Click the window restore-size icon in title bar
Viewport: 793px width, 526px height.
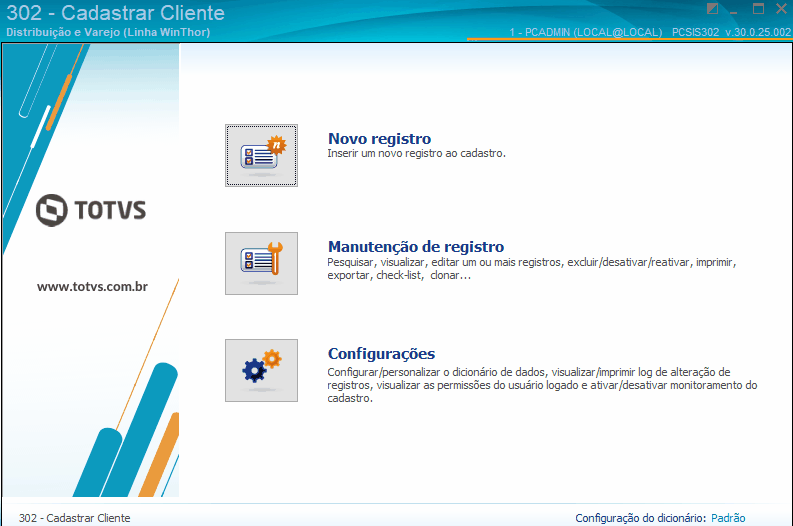(x=712, y=9)
